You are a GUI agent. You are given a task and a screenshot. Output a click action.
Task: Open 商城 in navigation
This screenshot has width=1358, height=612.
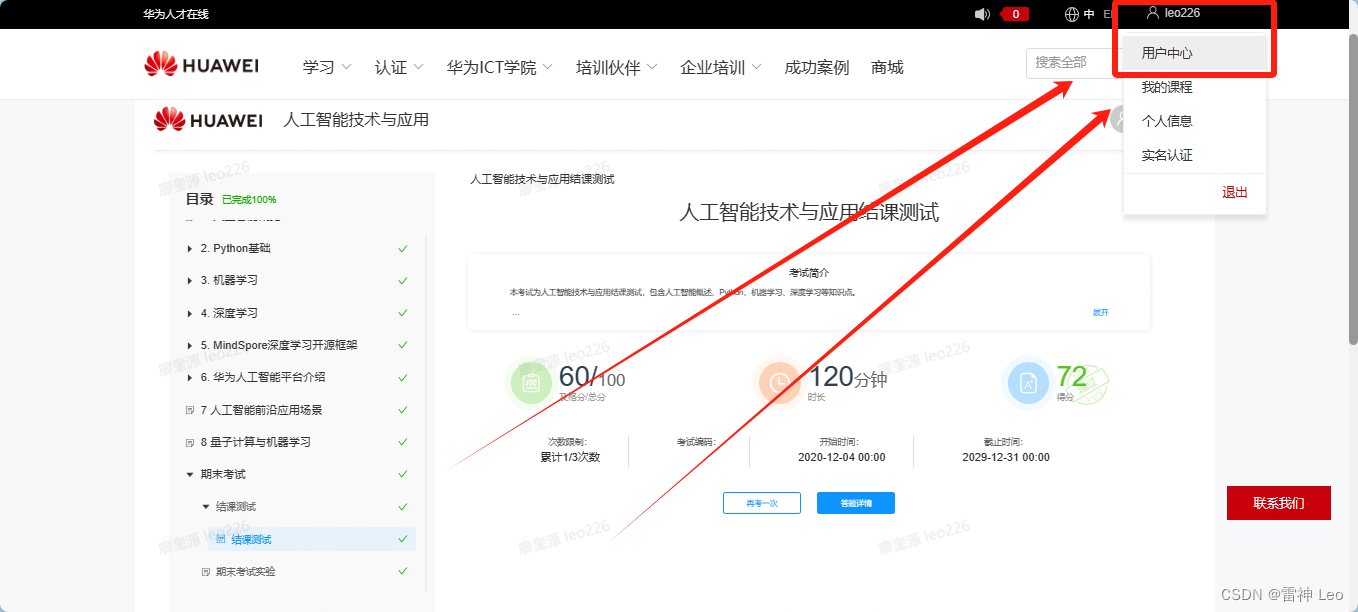[x=887, y=67]
